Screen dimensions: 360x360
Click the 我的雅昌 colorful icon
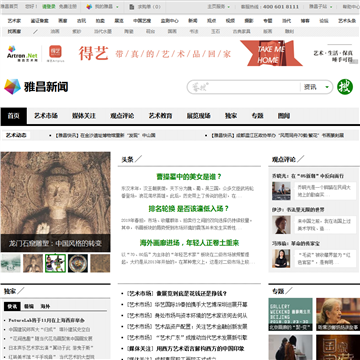[x=89, y=7]
